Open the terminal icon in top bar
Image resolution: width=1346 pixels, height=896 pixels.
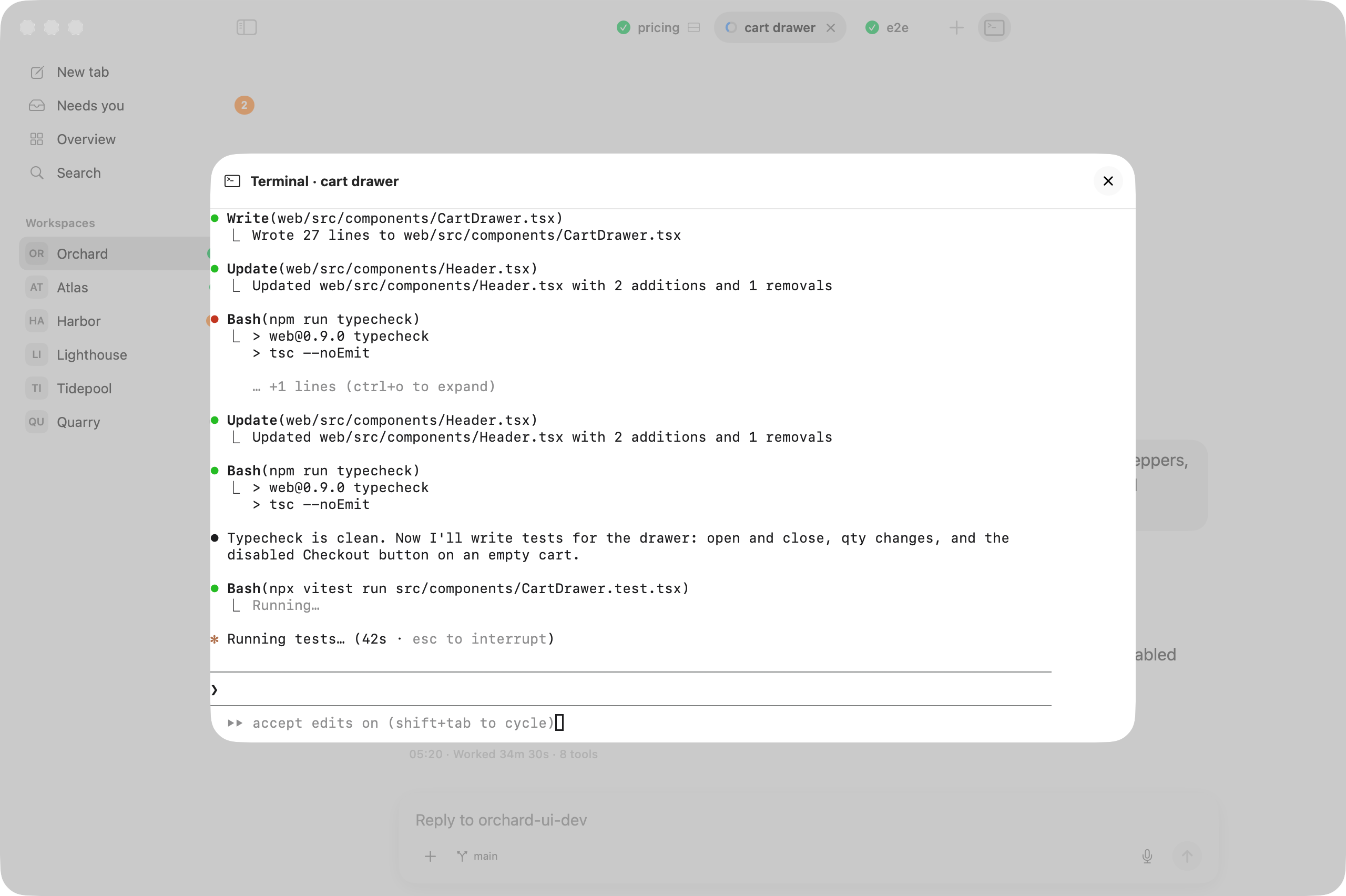point(994,27)
